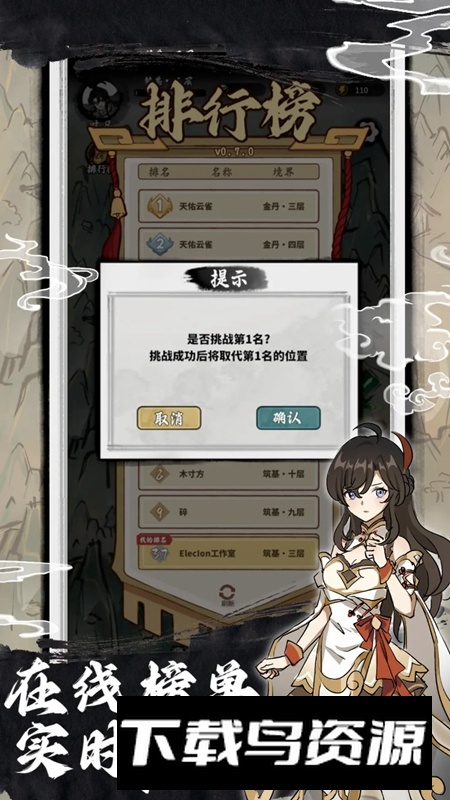450x800 pixels.
Task: Tap the refresh icon below leaderboard
Action: coord(228,592)
